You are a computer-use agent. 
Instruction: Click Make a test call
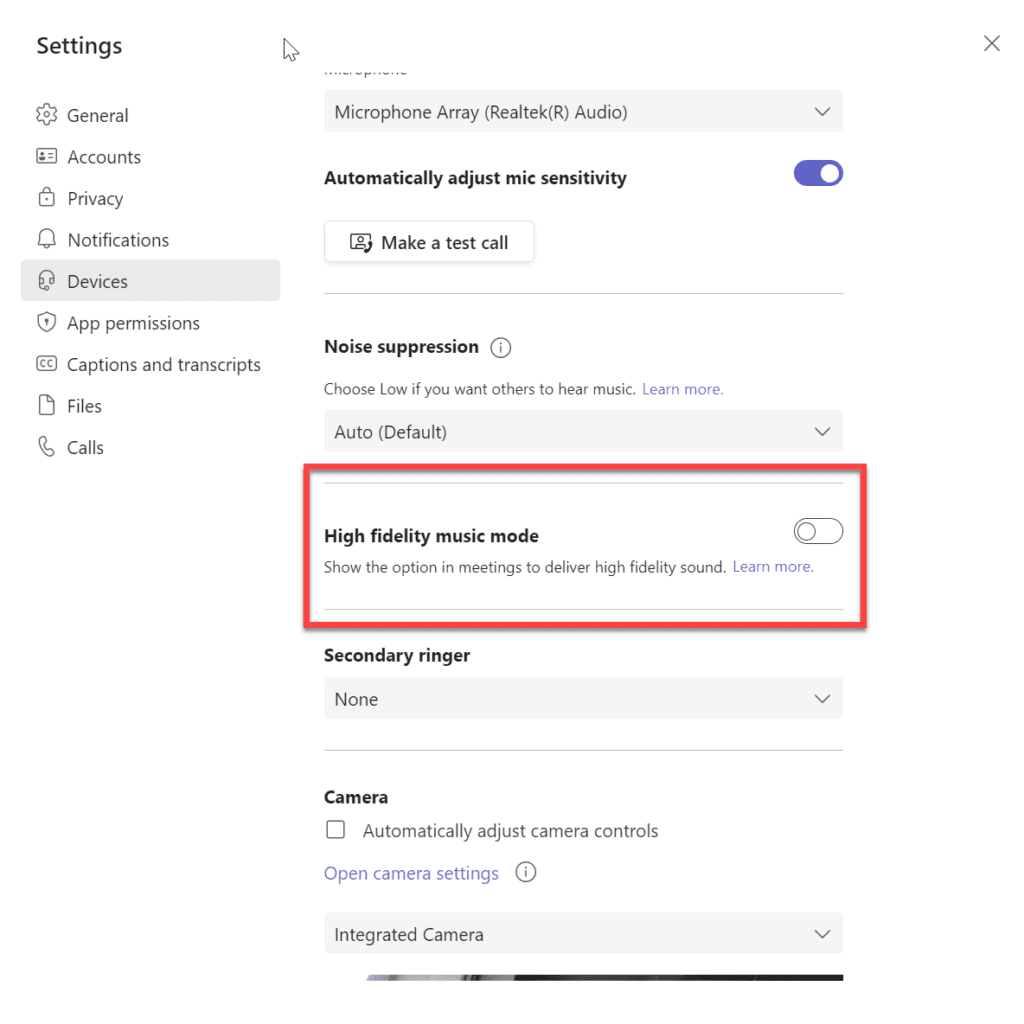(x=428, y=241)
